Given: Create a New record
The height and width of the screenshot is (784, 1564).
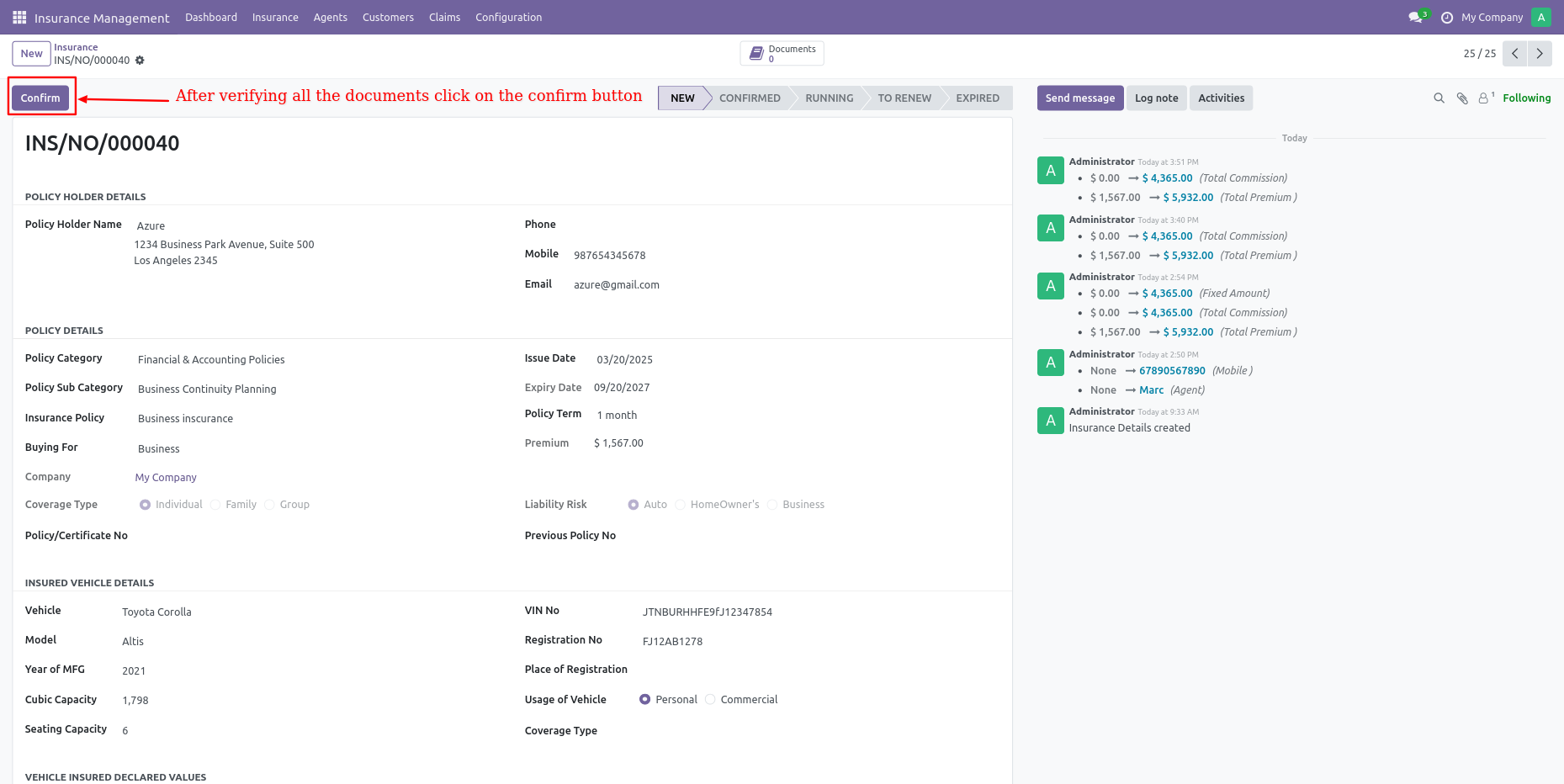Looking at the screenshot, I should pyautogui.click(x=31, y=54).
